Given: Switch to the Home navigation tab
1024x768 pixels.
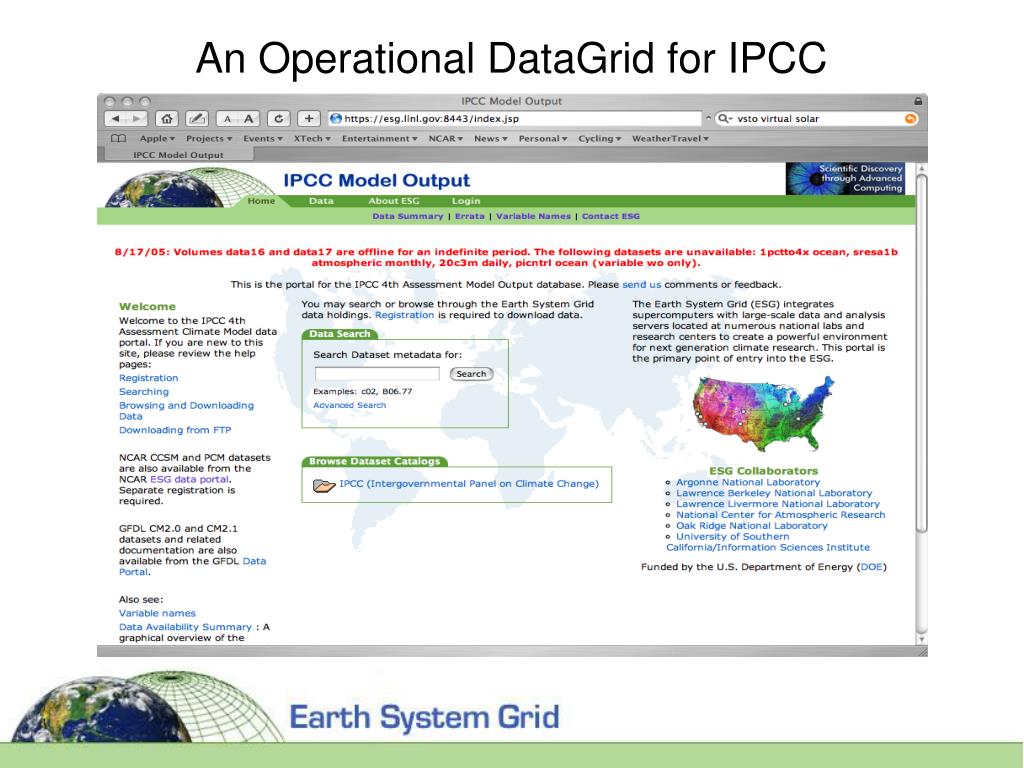Looking at the screenshot, I should 261,201.
